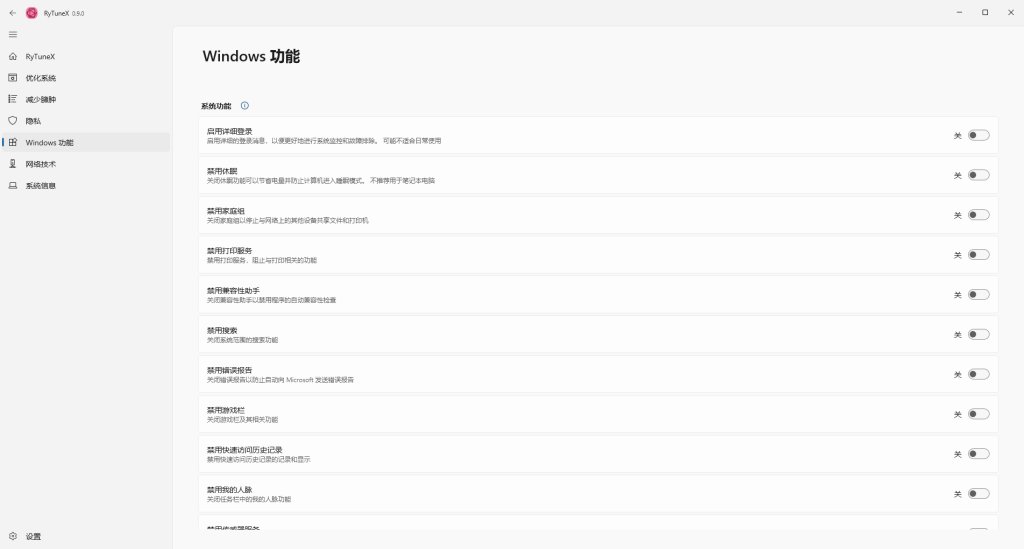Image resolution: width=1024 pixels, height=549 pixels.
Task: Enable the 禁用家庭组 switch
Action: click(978, 215)
